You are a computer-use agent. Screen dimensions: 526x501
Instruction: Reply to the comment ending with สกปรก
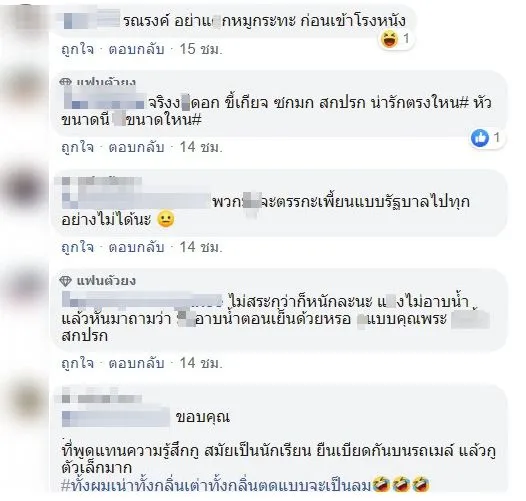(136, 363)
